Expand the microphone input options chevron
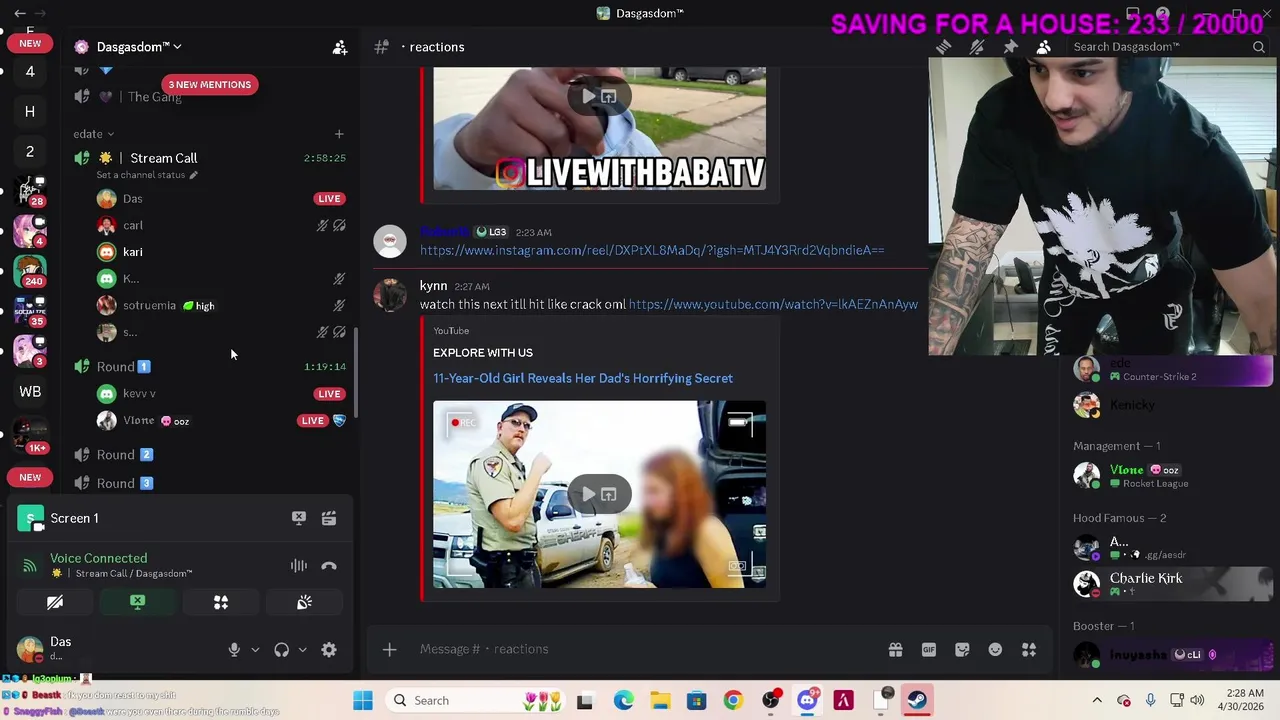1280x720 pixels. point(255,650)
